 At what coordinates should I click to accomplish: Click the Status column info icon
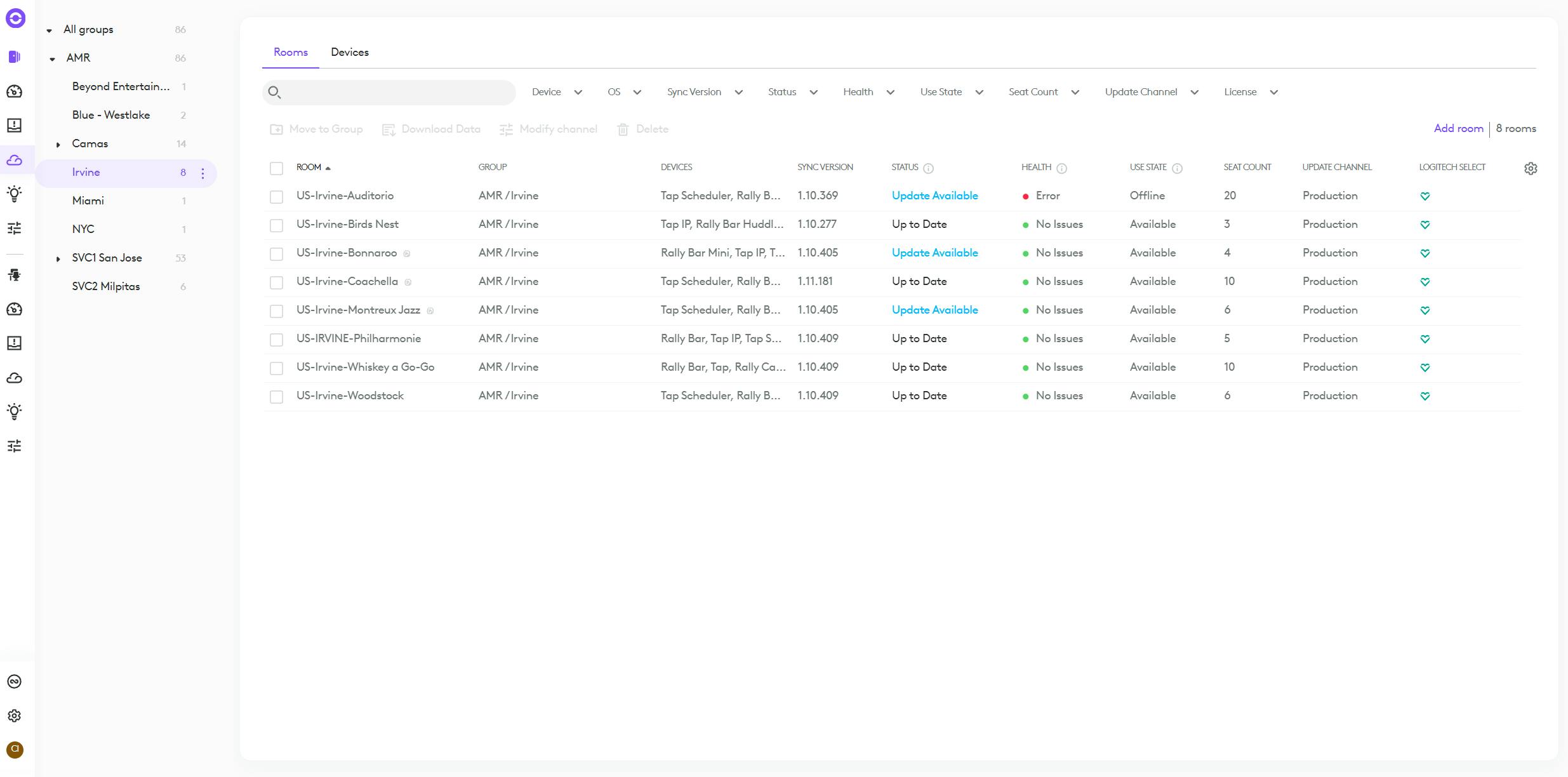(928, 168)
